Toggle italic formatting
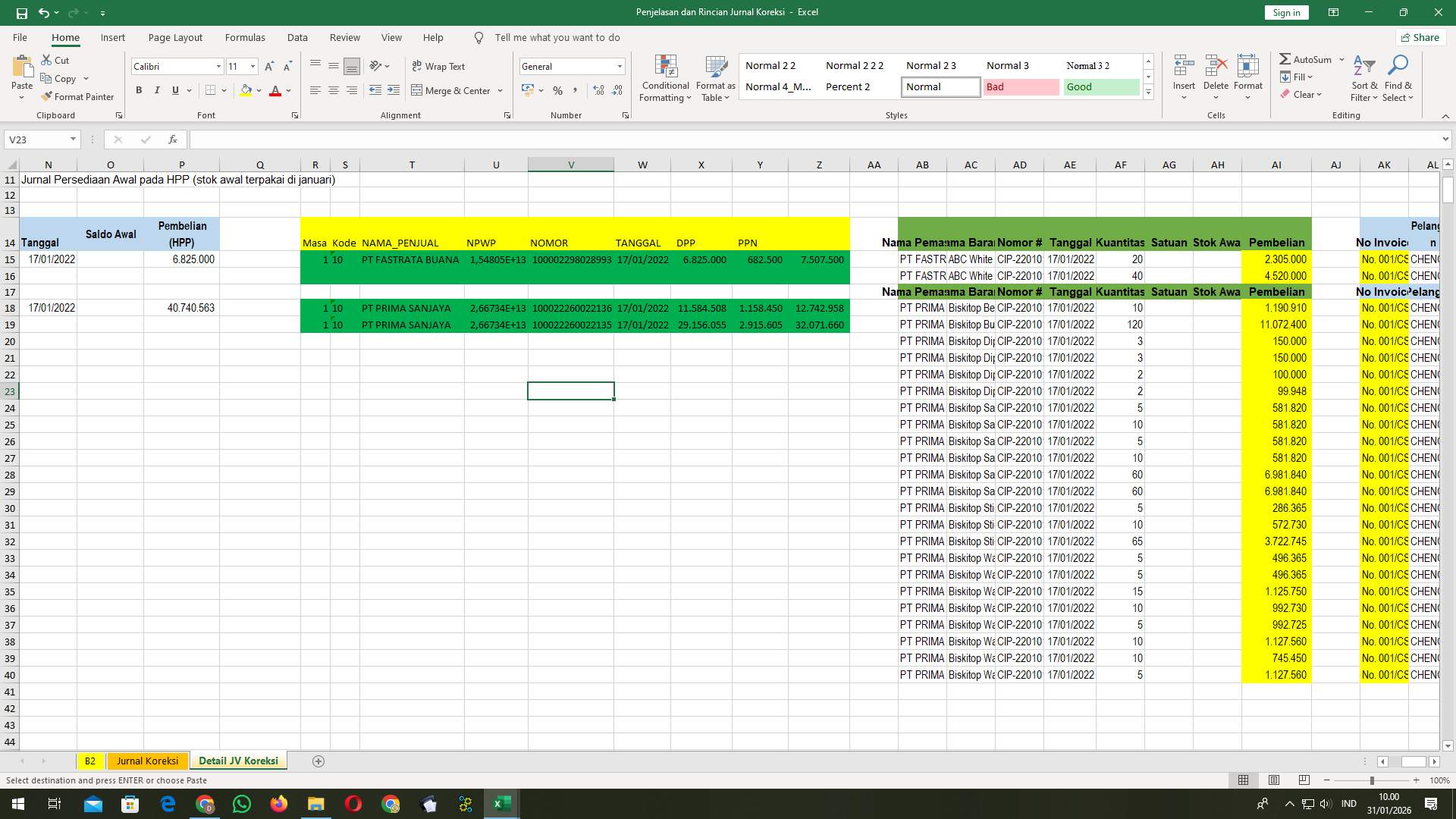 (x=157, y=90)
